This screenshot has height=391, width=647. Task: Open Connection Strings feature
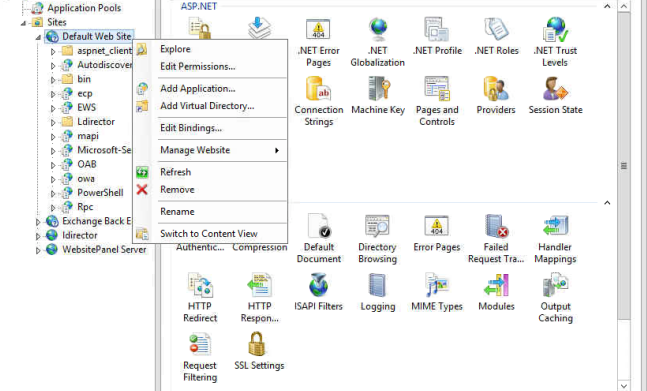click(x=319, y=101)
